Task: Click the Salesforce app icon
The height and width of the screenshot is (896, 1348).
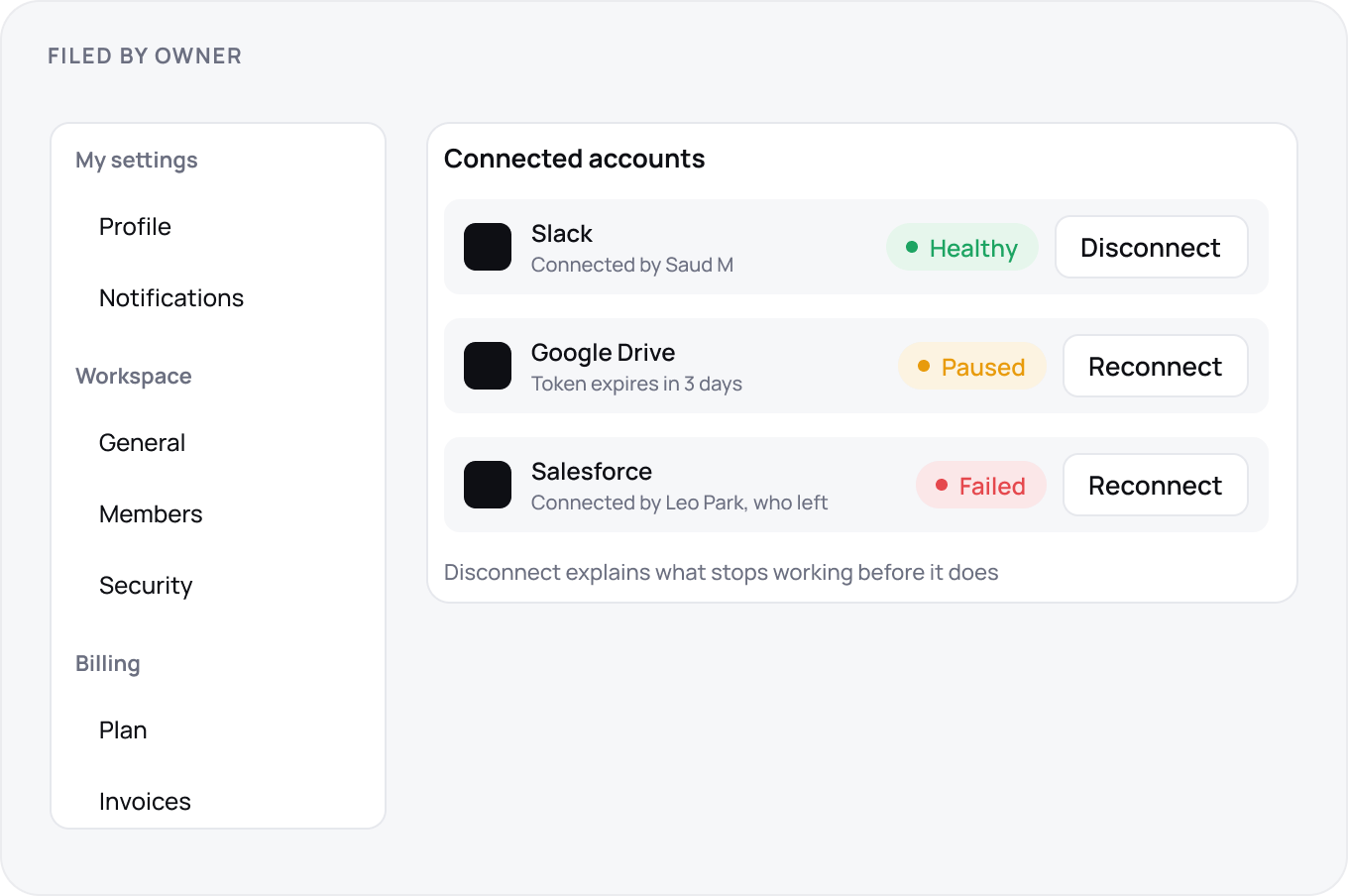Action: [x=488, y=485]
